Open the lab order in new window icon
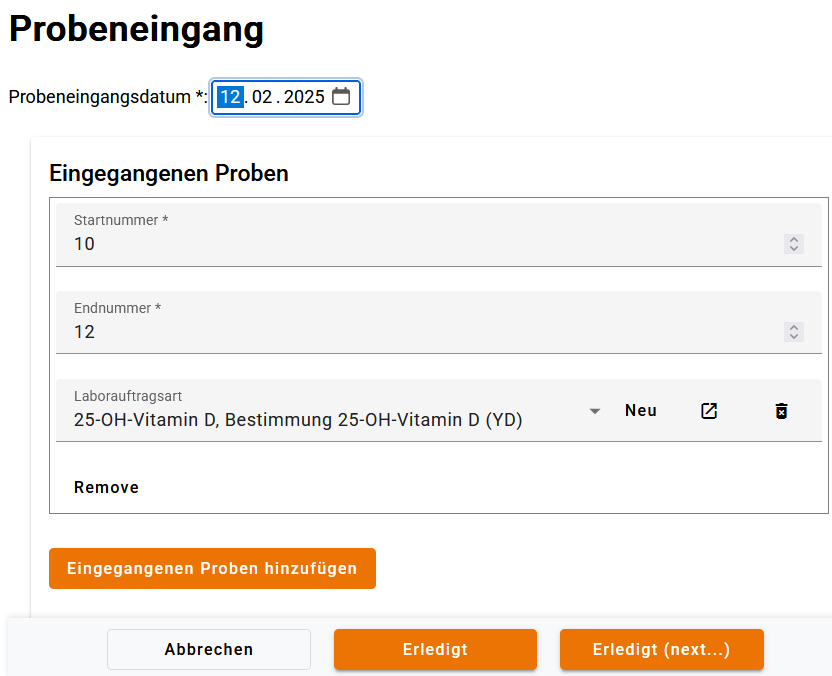The height and width of the screenshot is (676, 832). tap(709, 410)
